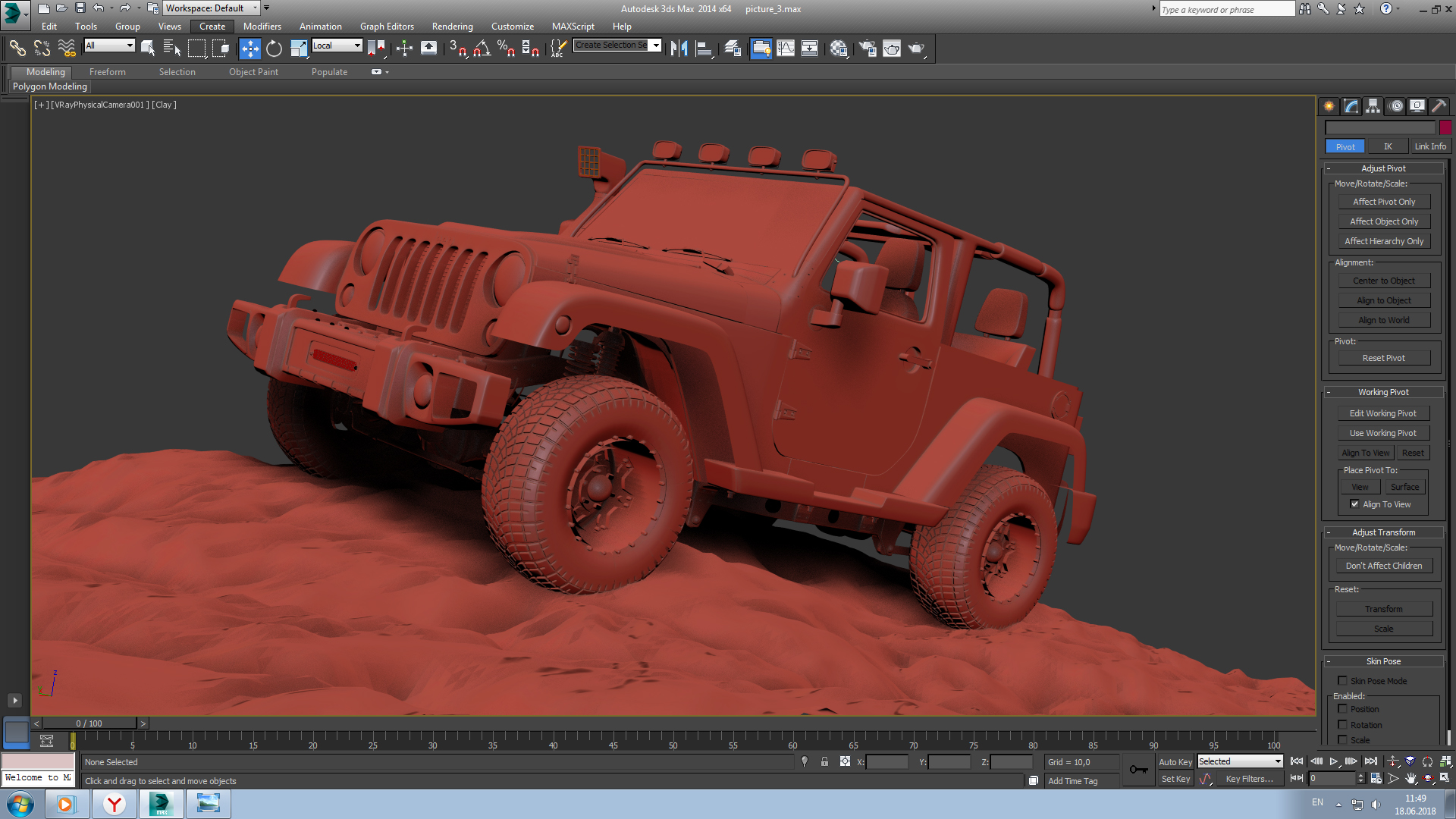
Task: Activate the Select Object tool
Action: click(x=148, y=49)
